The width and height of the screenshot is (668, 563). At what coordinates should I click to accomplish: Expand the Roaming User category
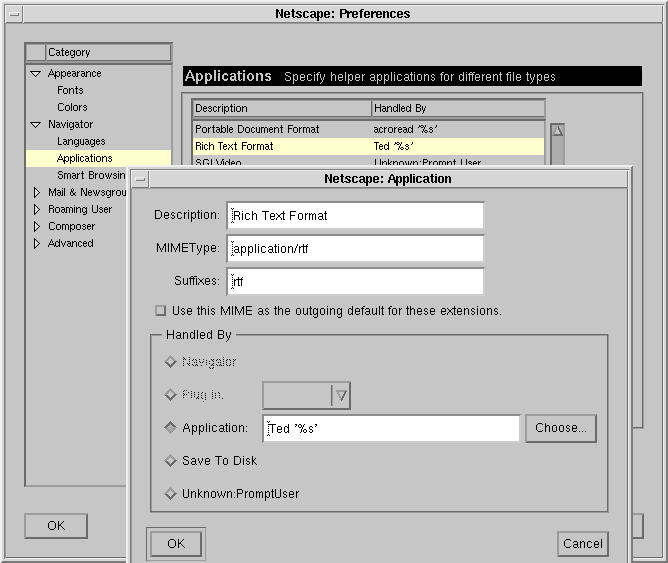point(37,210)
